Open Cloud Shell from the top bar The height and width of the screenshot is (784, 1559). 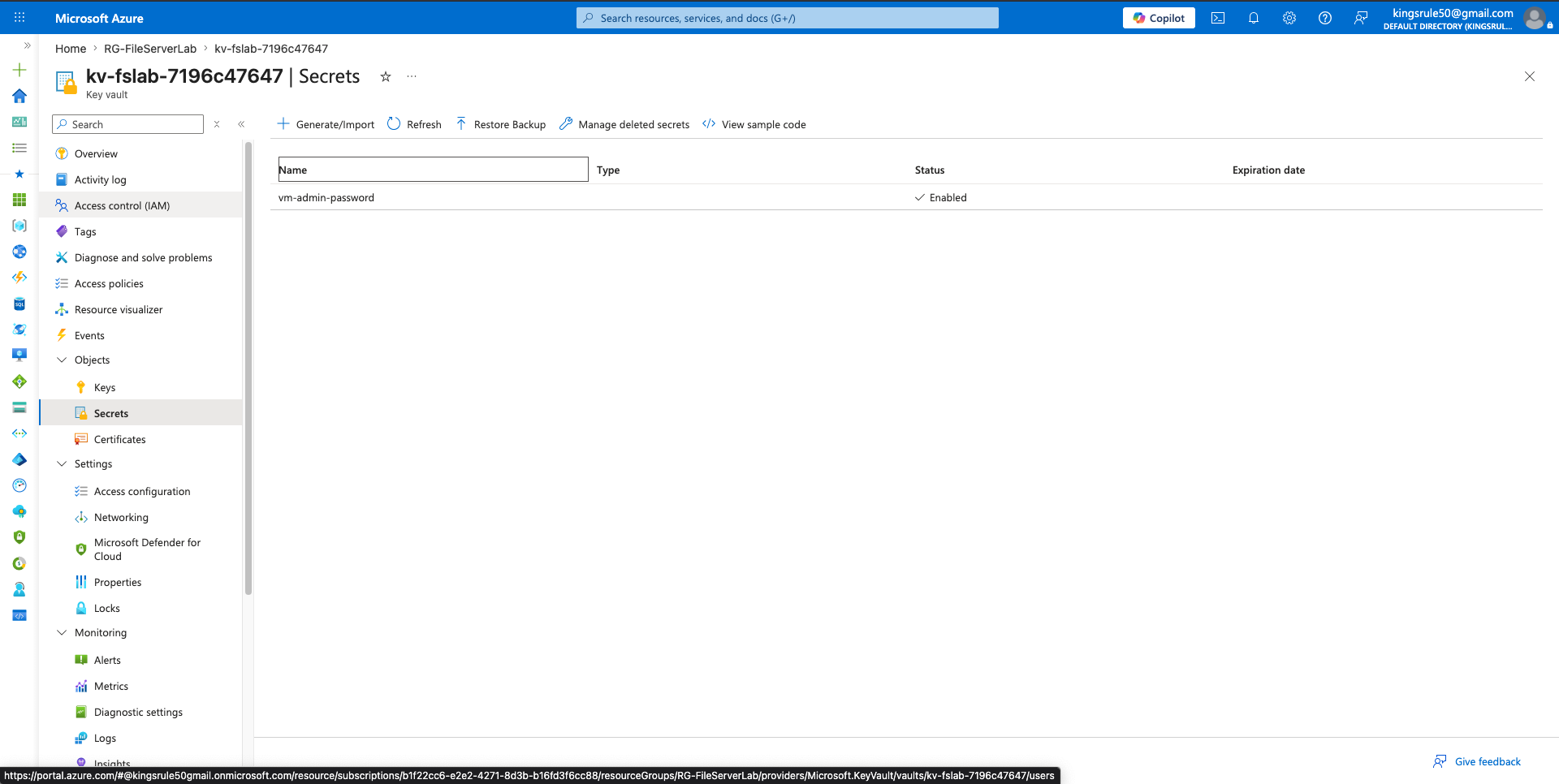(1218, 18)
